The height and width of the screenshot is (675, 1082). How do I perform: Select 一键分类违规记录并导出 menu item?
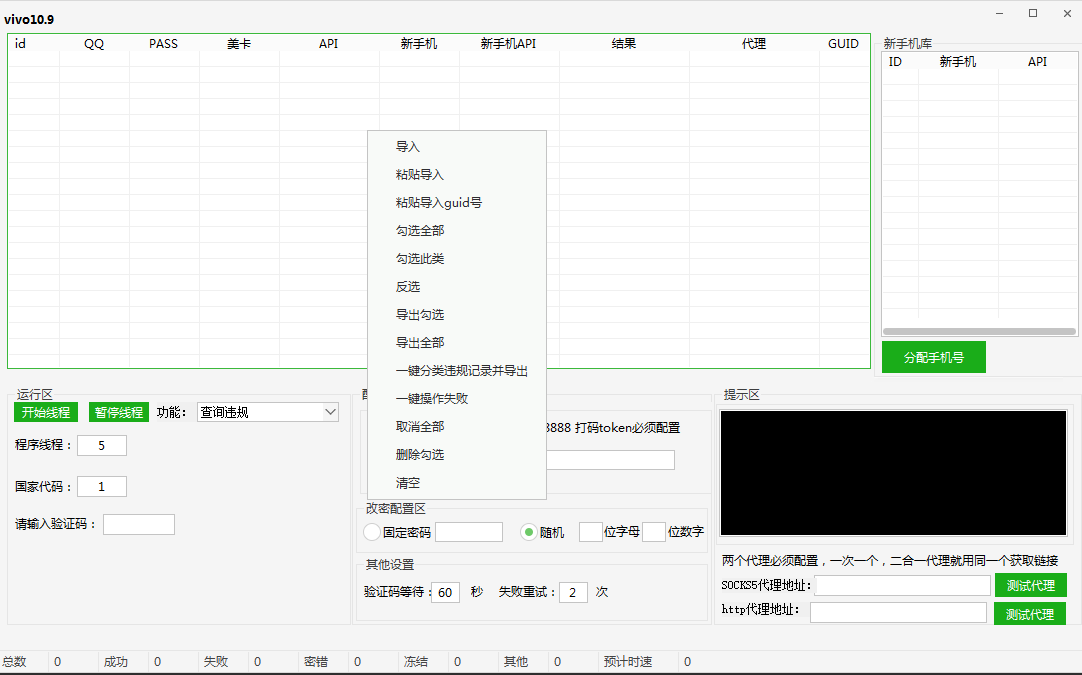pos(462,371)
